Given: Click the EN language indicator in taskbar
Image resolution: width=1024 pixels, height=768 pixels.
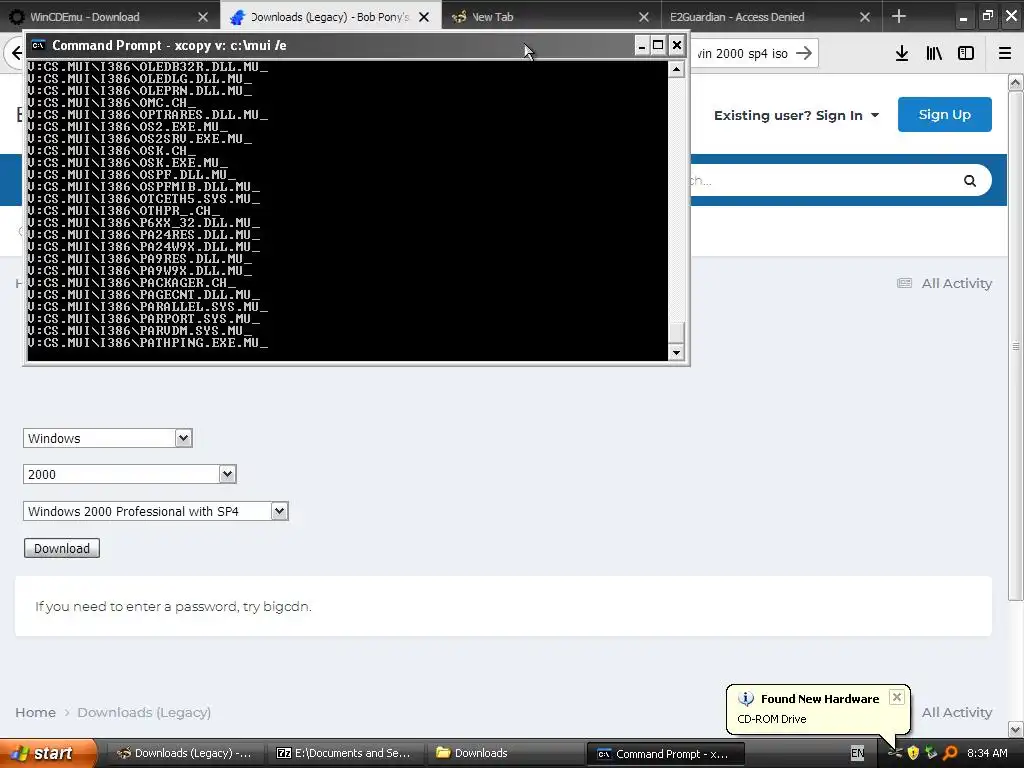Looking at the screenshot, I should click(857, 753).
